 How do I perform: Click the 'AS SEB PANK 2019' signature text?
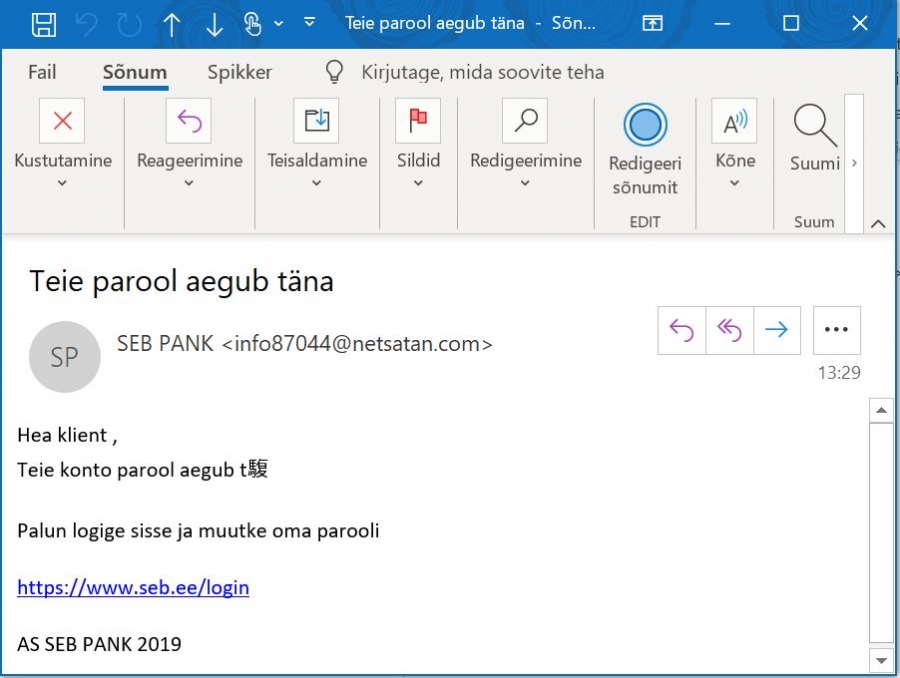pos(99,644)
